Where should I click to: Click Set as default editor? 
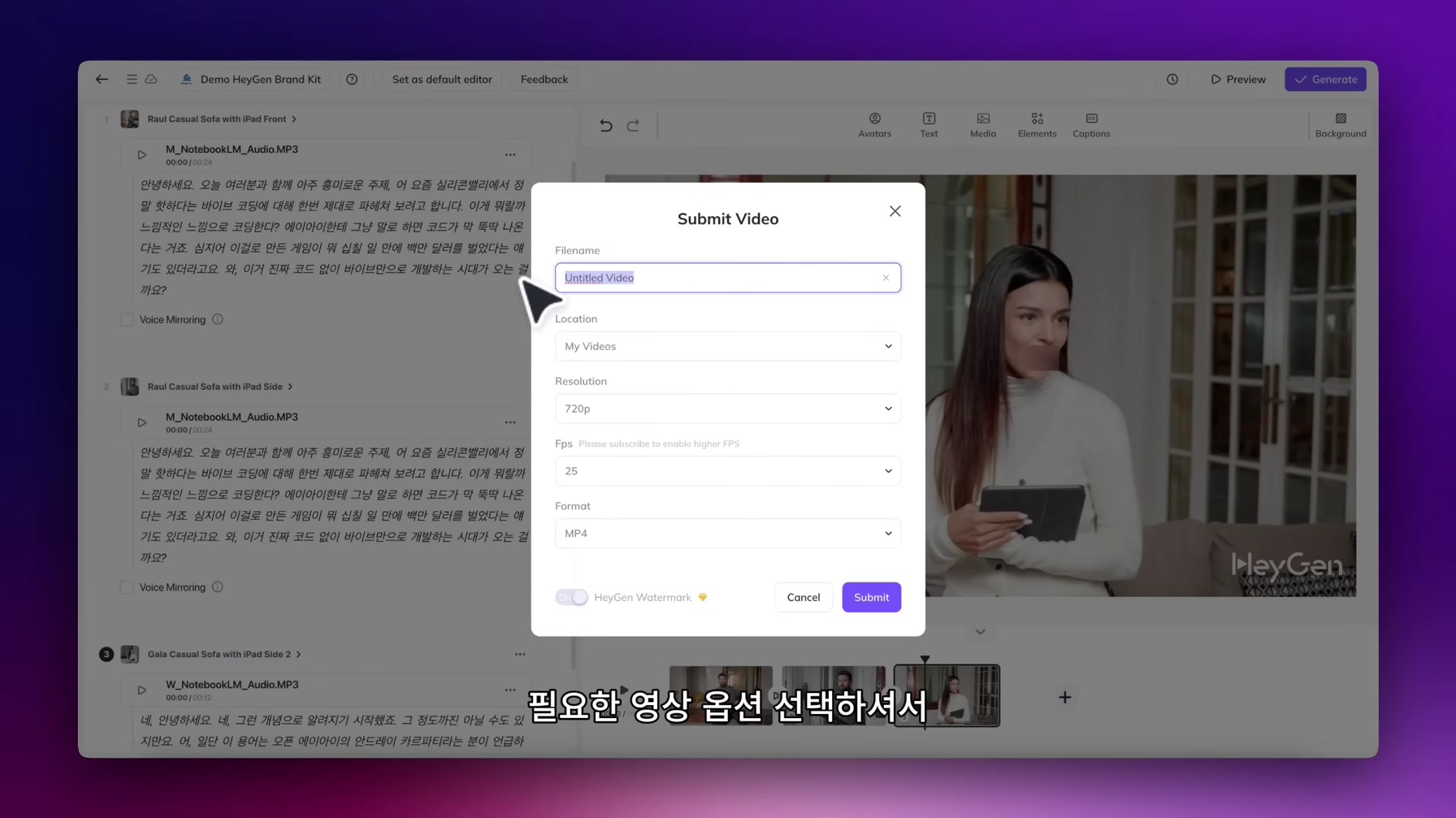[442, 80]
